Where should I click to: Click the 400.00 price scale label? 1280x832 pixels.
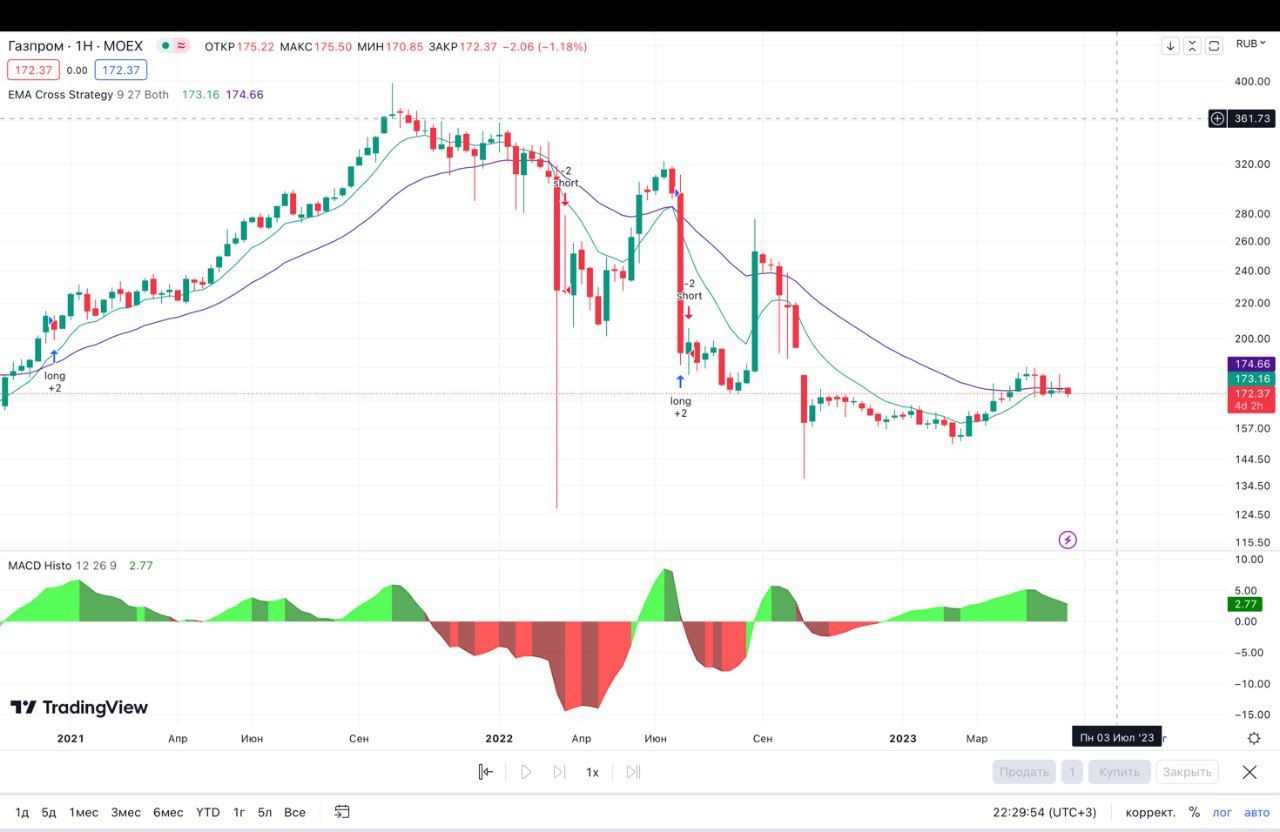click(1251, 82)
